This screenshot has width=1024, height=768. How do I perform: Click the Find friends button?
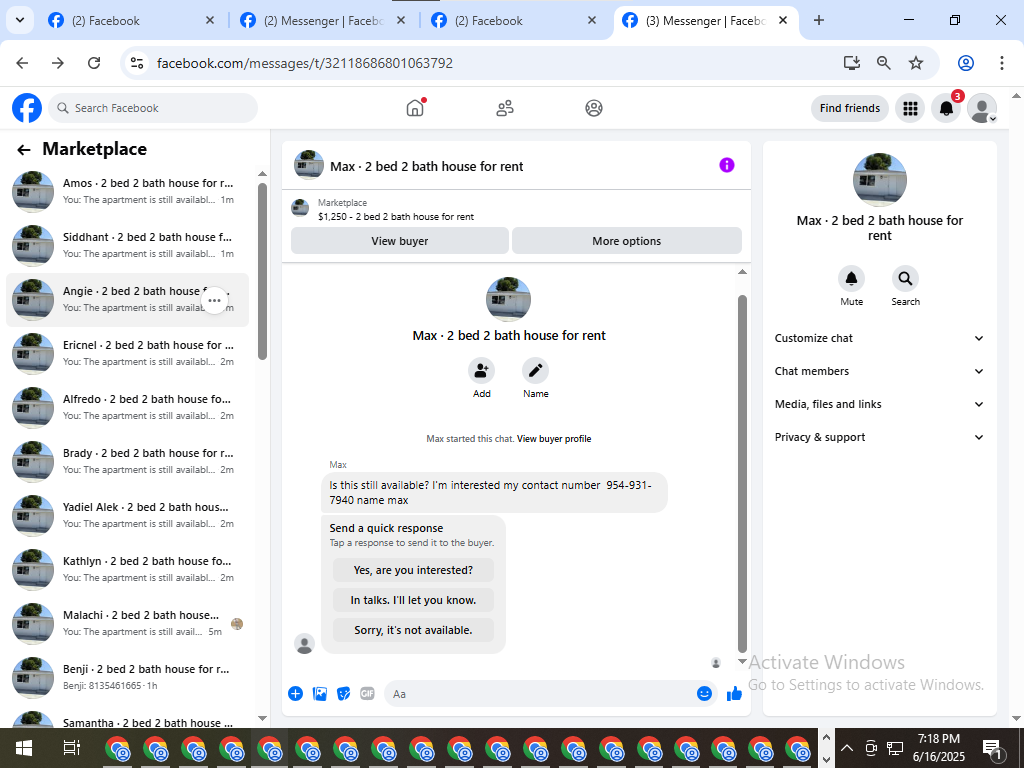[x=850, y=108]
